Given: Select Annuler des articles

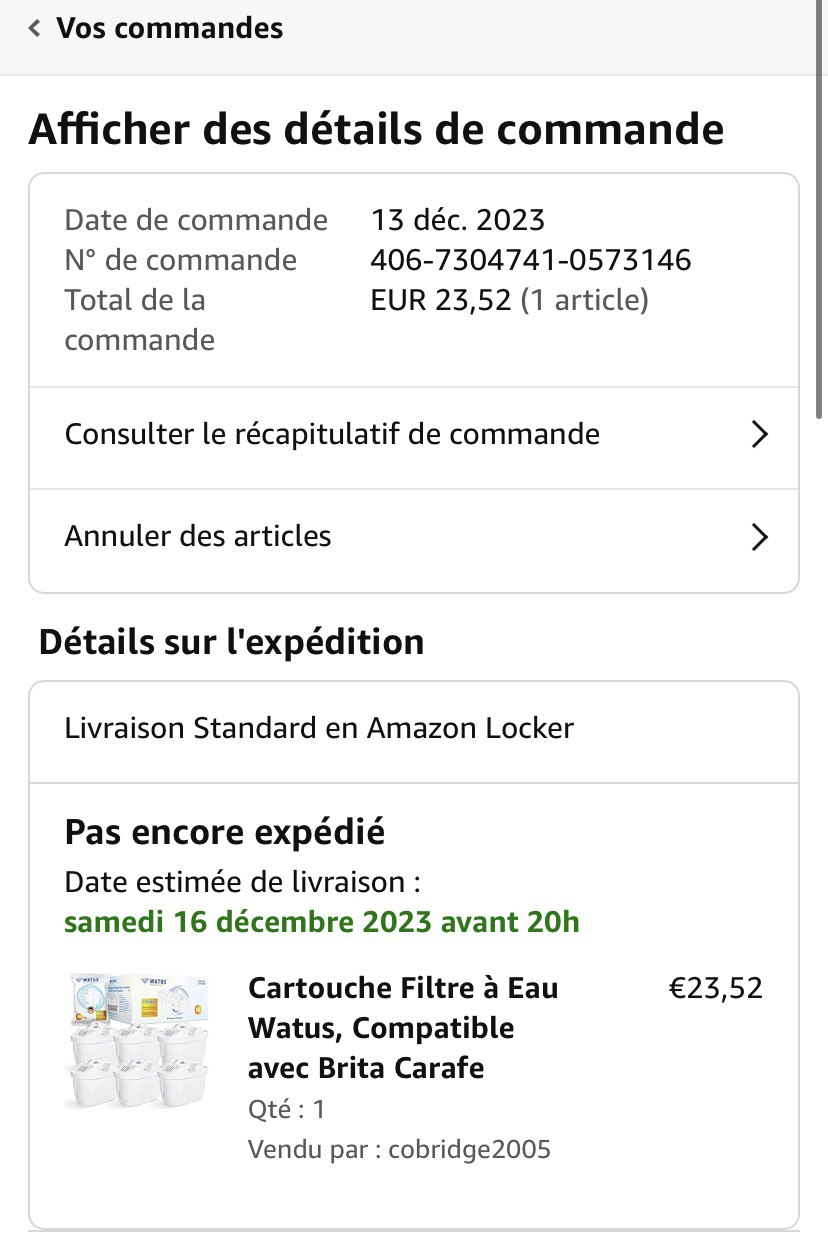Looking at the screenshot, I should (198, 537).
